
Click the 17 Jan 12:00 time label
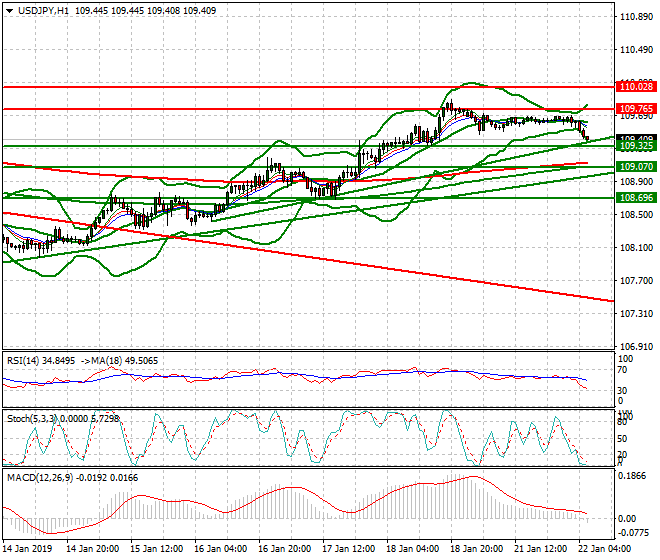[349, 549]
